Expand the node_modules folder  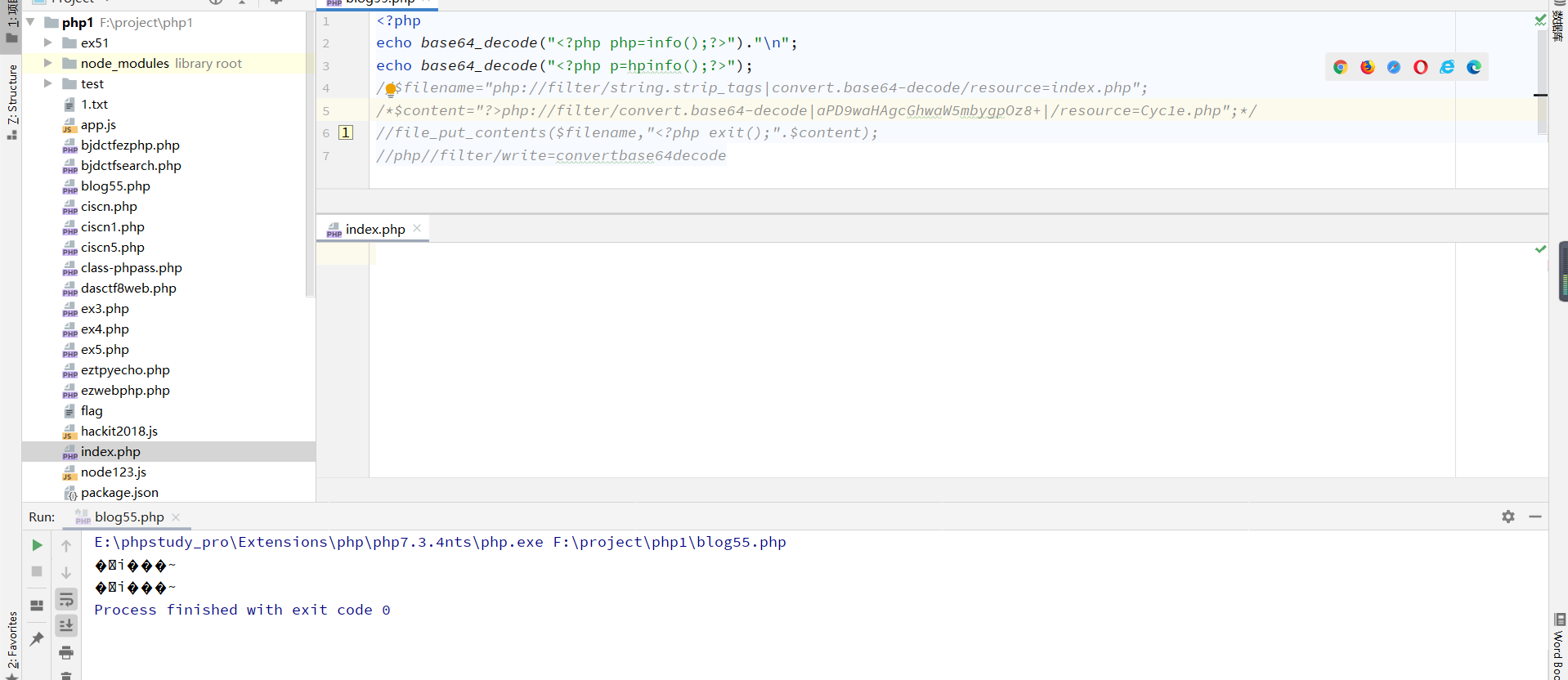coord(47,63)
